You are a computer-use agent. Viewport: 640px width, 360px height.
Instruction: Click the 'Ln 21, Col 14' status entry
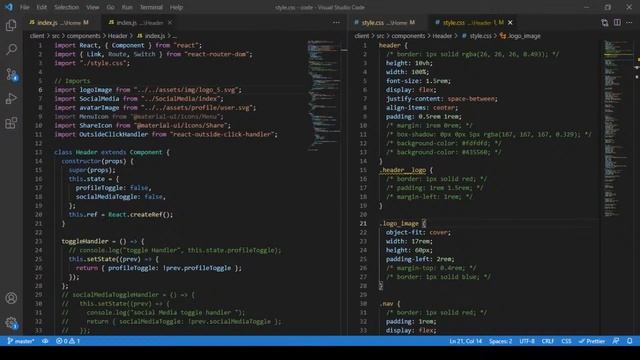[x=465, y=341]
